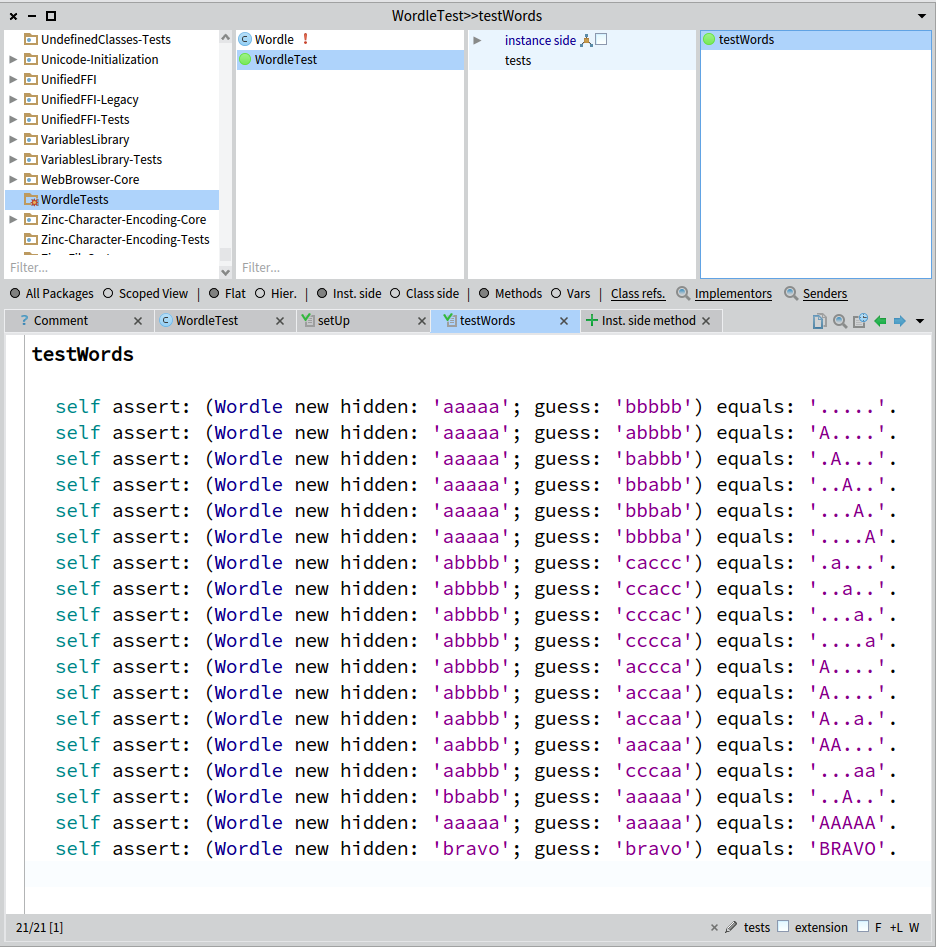Screen dimensions: 936x947
Task: Navigate forward with the blue right arrow
Action: (x=900, y=321)
